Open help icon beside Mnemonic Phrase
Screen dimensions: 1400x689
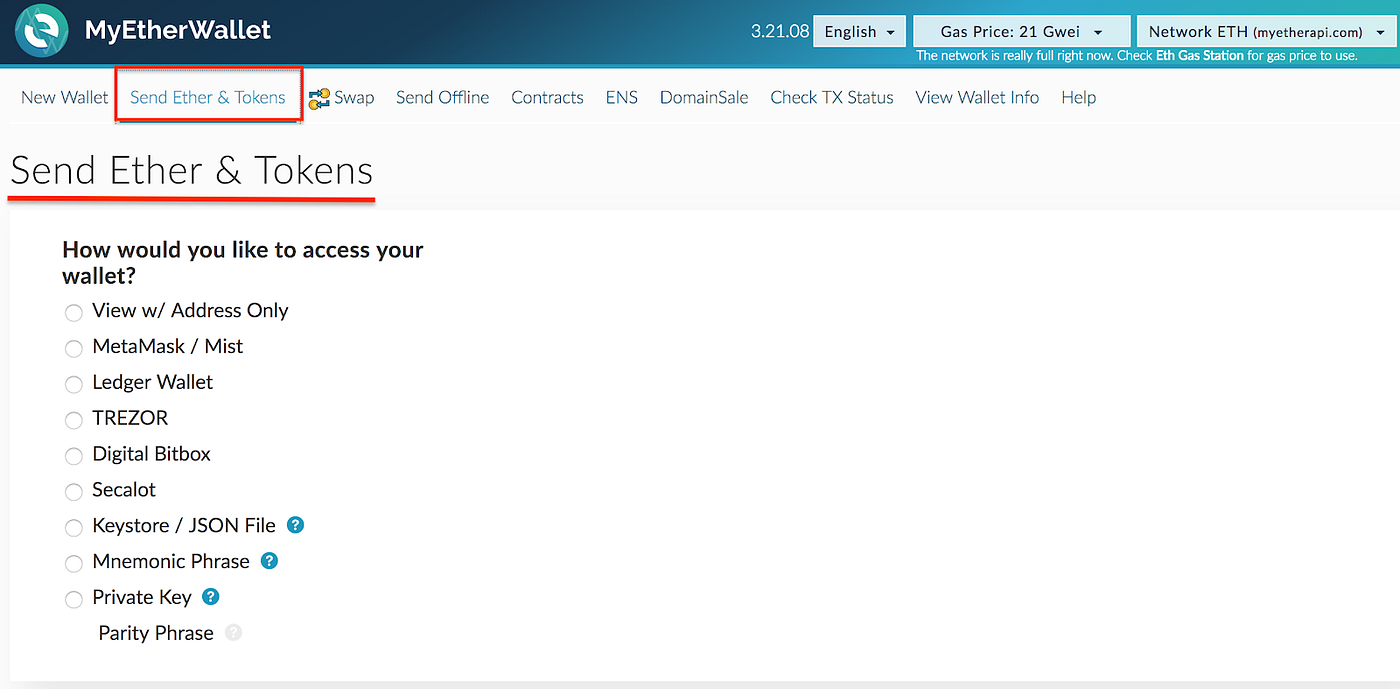(x=269, y=561)
